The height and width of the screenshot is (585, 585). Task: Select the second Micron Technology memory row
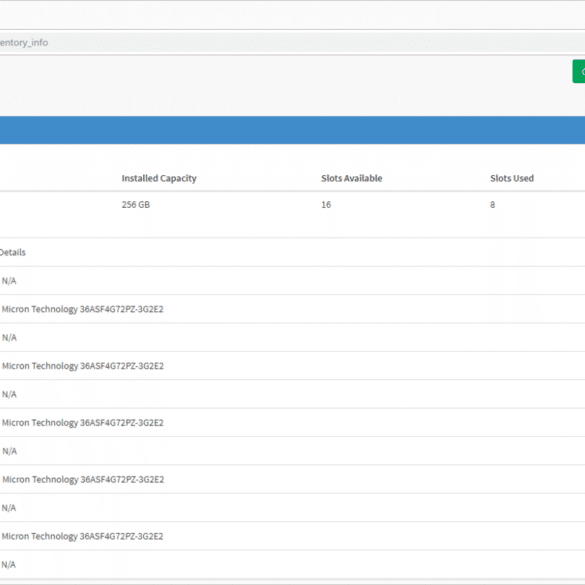click(x=292, y=366)
